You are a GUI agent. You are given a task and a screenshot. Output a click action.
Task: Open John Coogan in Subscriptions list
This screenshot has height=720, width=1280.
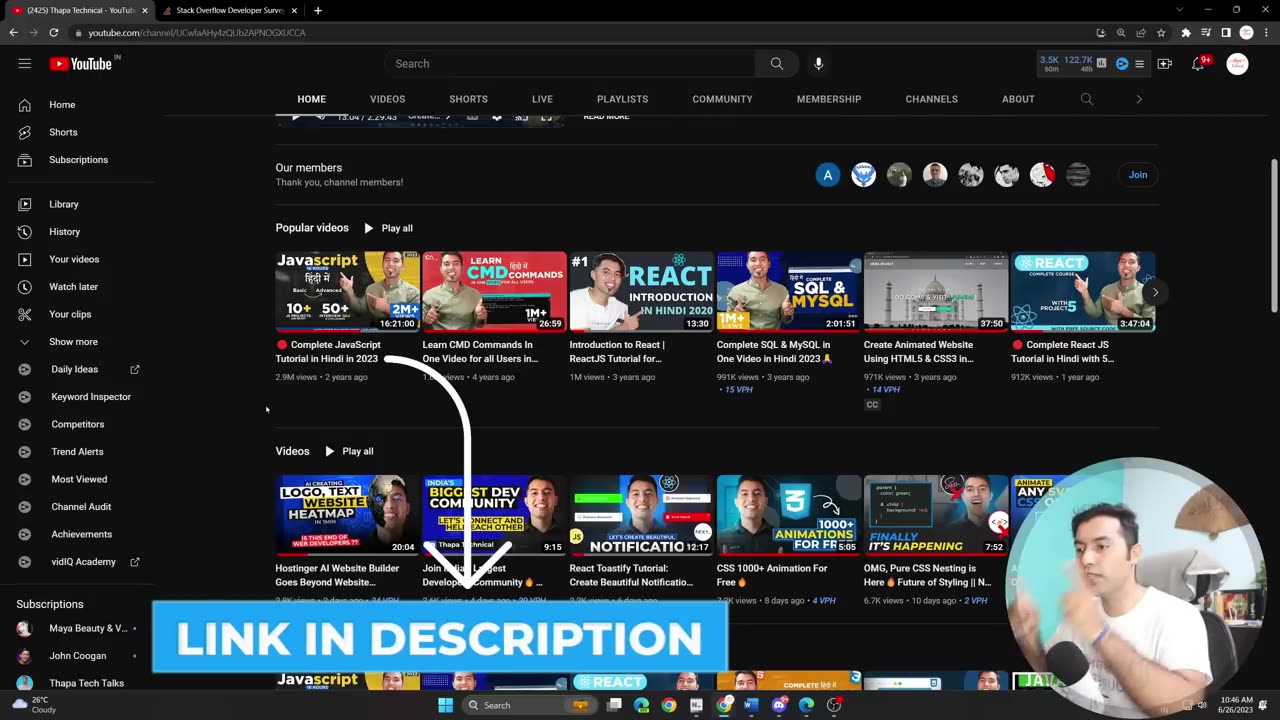coord(80,656)
